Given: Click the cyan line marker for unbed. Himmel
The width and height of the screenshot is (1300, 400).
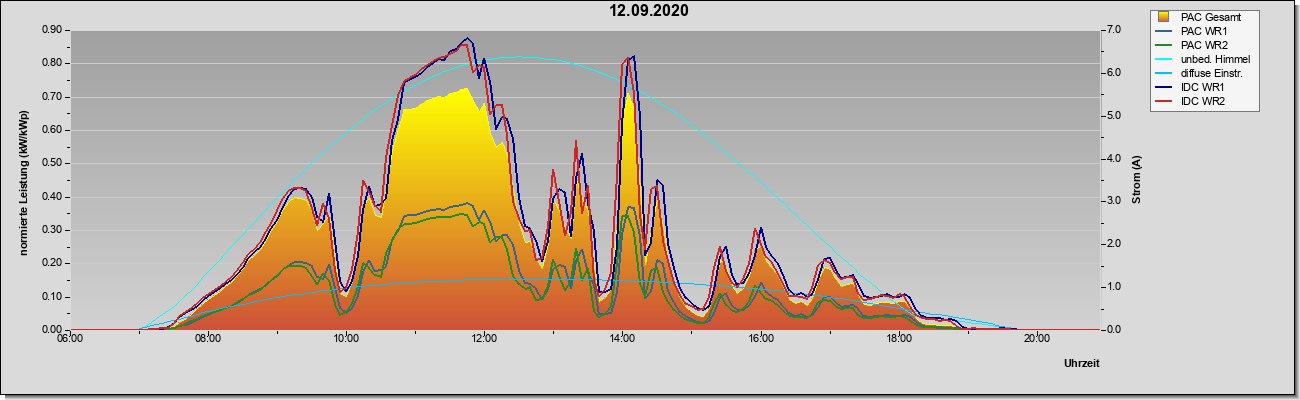Looking at the screenshot, I should 1164,59.
